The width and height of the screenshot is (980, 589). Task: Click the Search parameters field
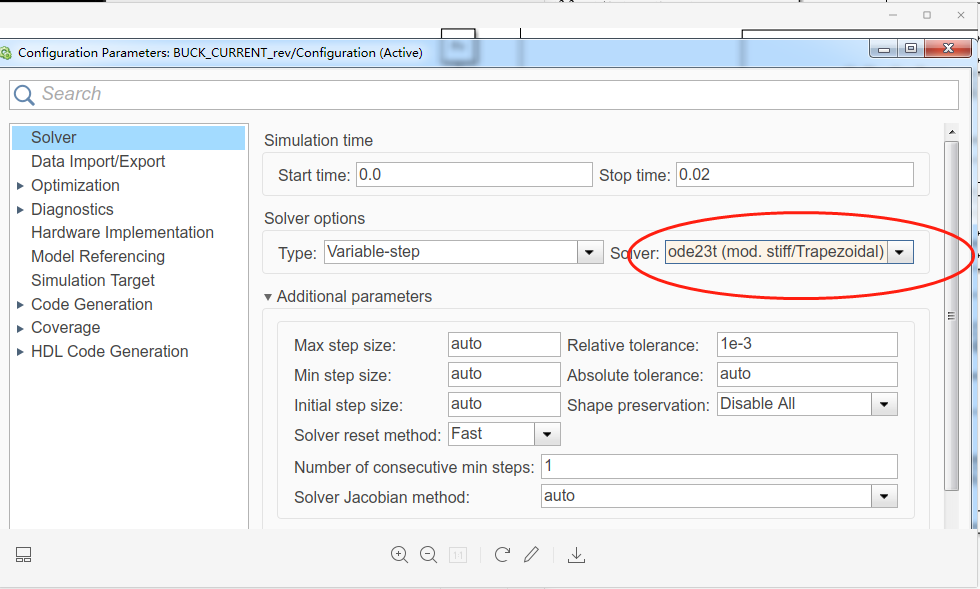tap(484, 95)
